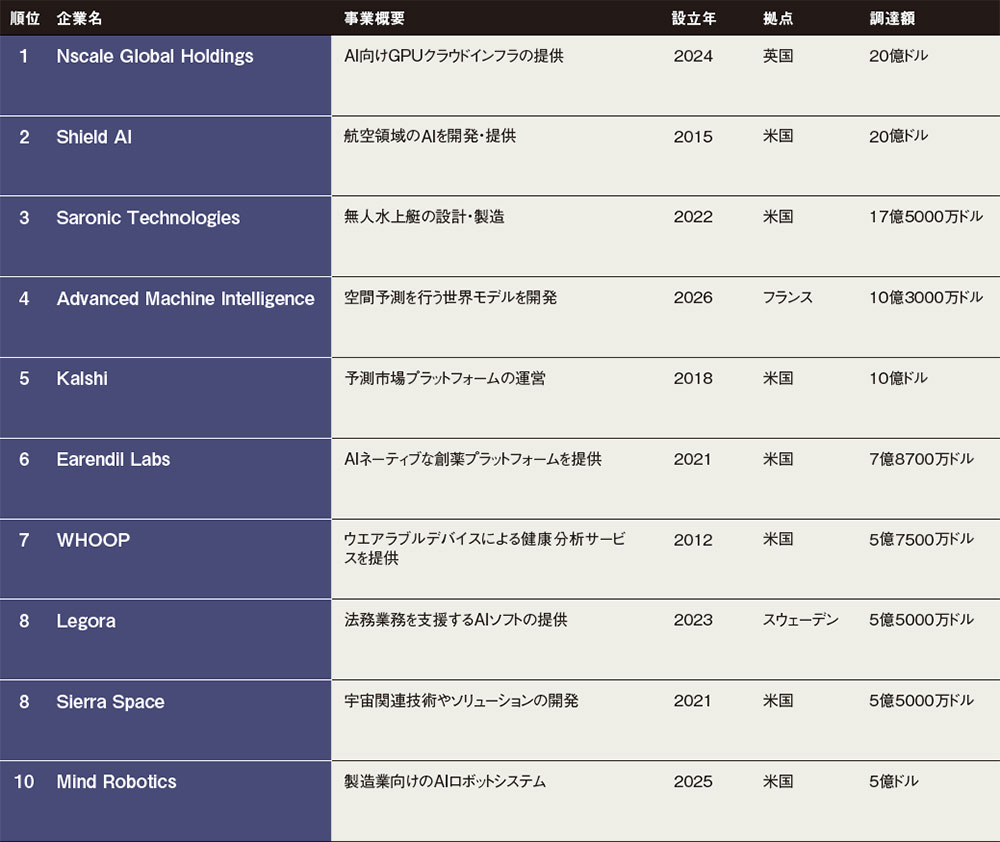Click amount 20億ドル for Shield AI

898,136
